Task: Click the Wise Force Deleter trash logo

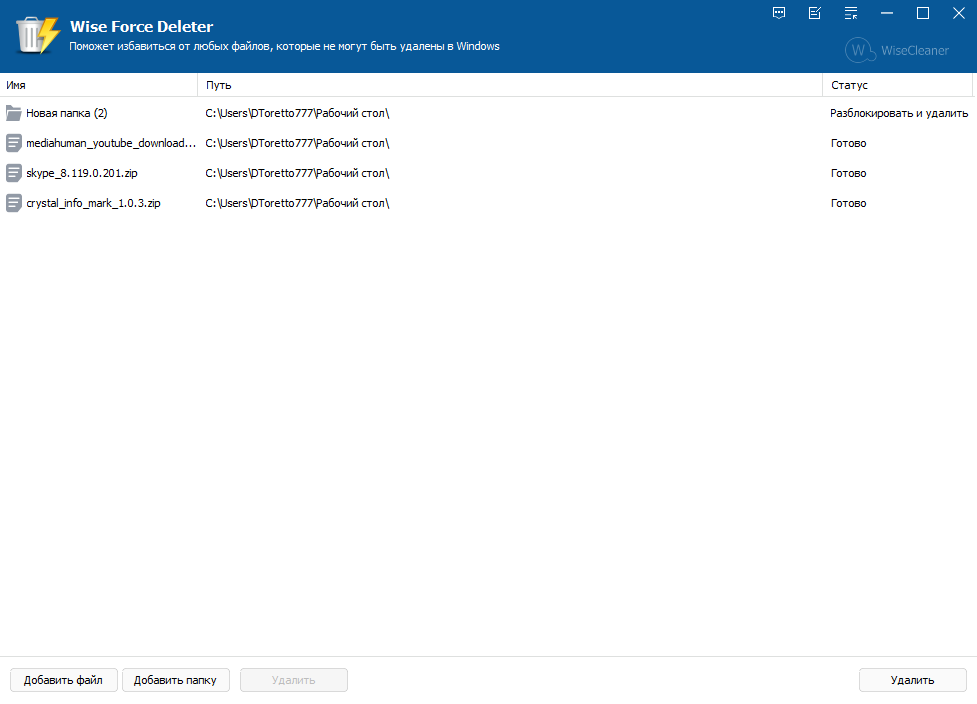Action: (x=37, y=36)
